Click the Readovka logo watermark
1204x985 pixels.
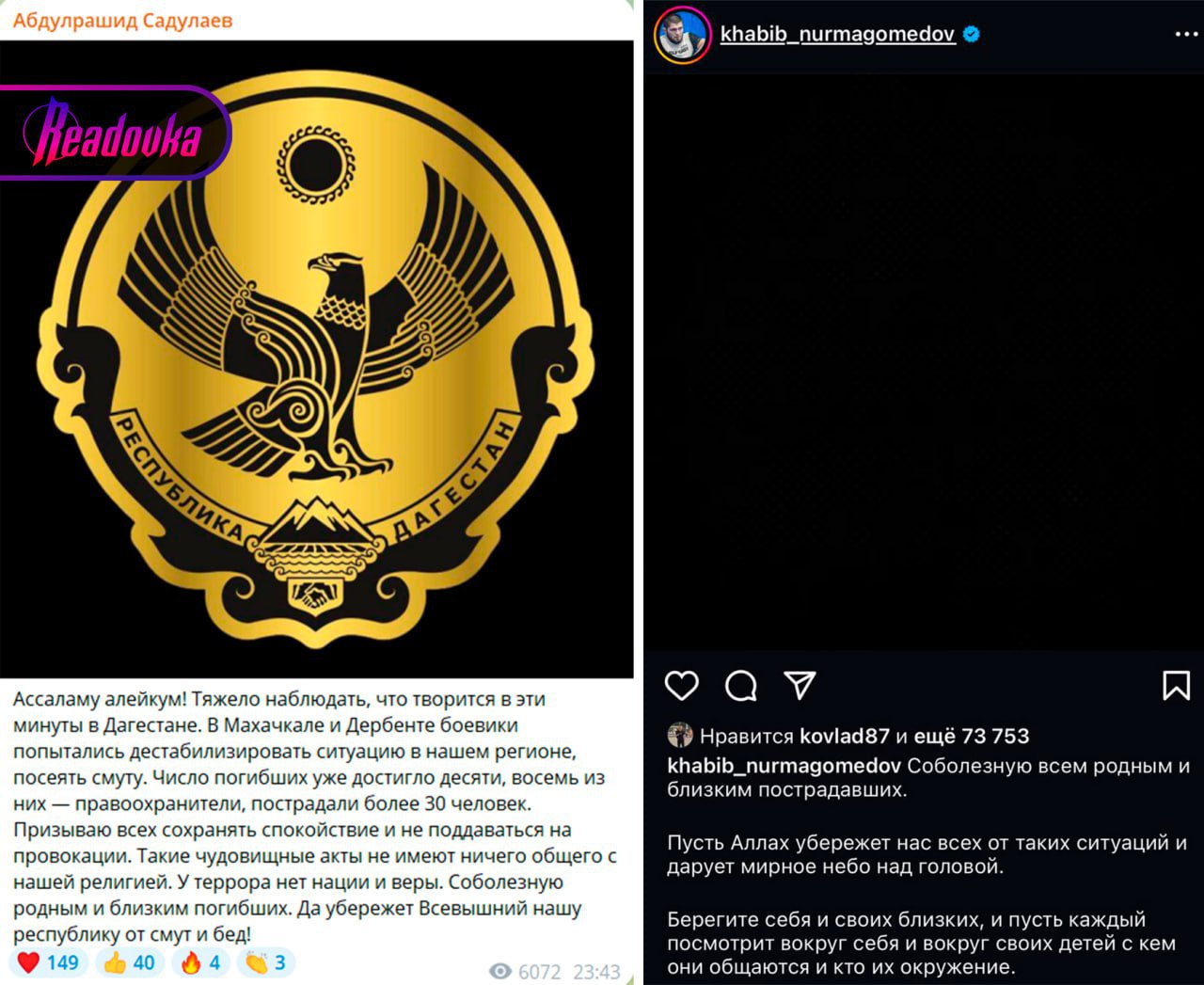click(x=115, y=133)
